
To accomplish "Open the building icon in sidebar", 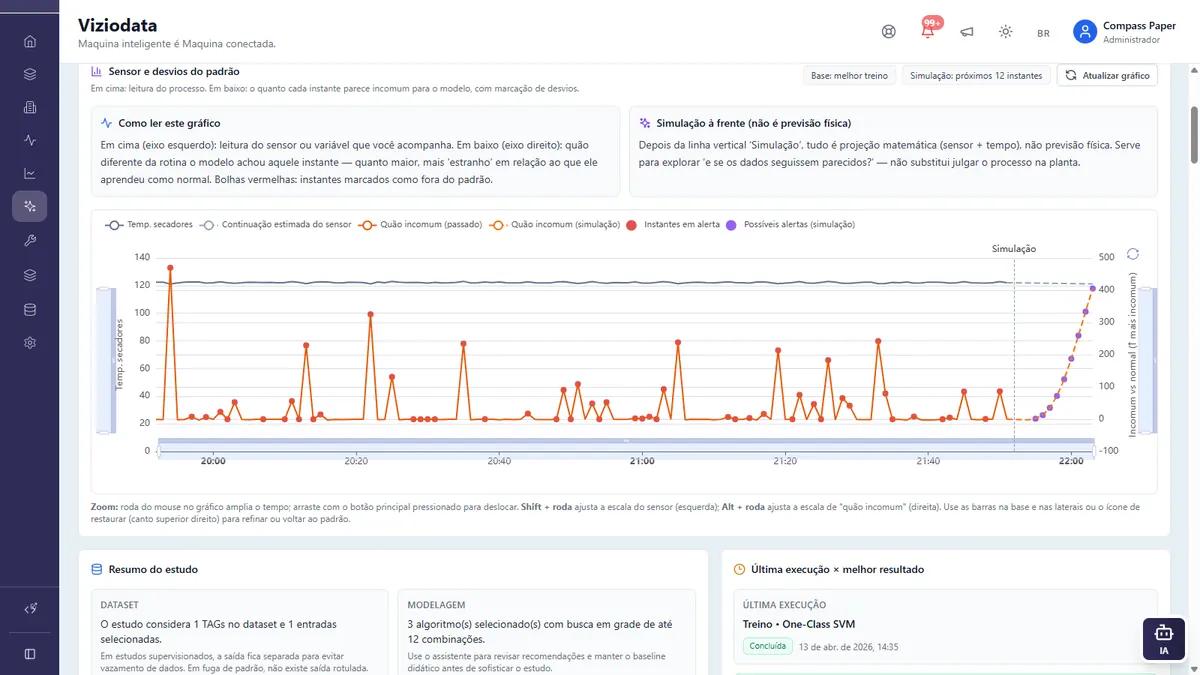I will [30, 107].
